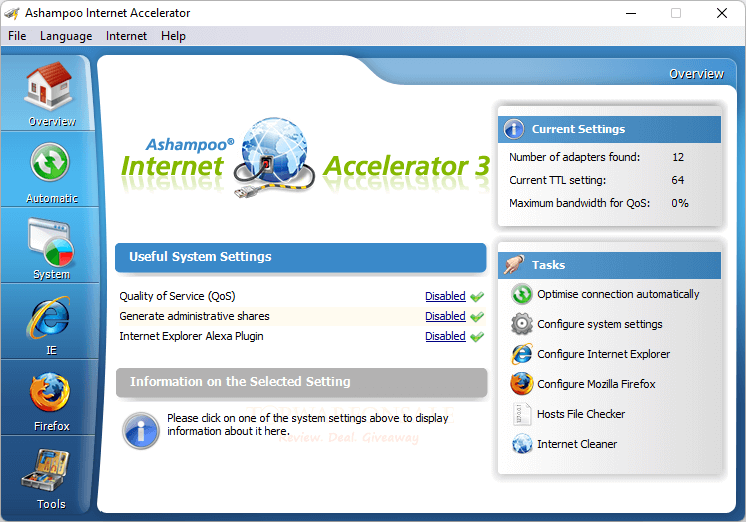Click the Hosts File Checker document icon
746x522 pixels.
(521, 414)
